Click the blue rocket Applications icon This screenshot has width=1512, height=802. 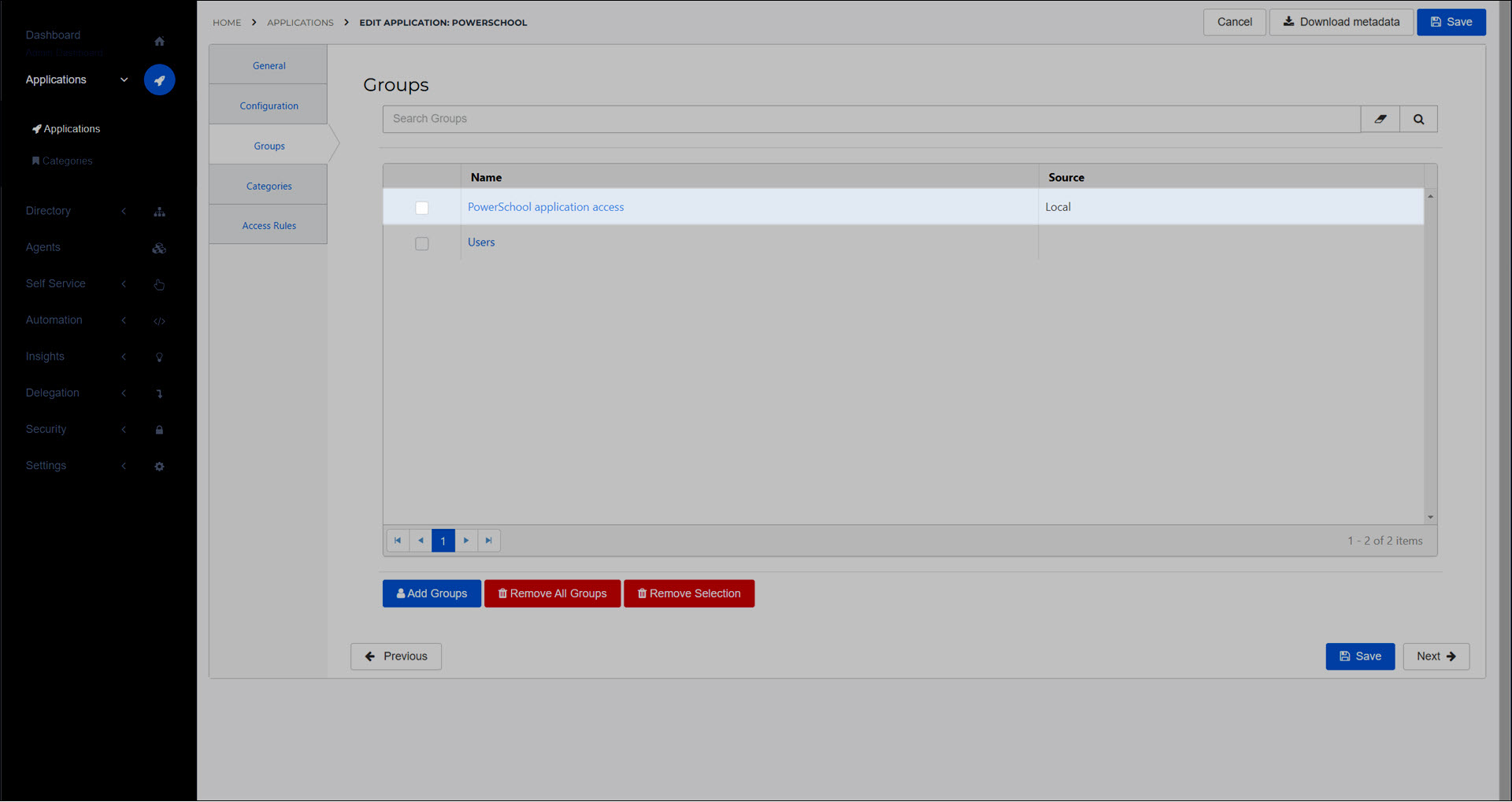click(x=159, y=79)
